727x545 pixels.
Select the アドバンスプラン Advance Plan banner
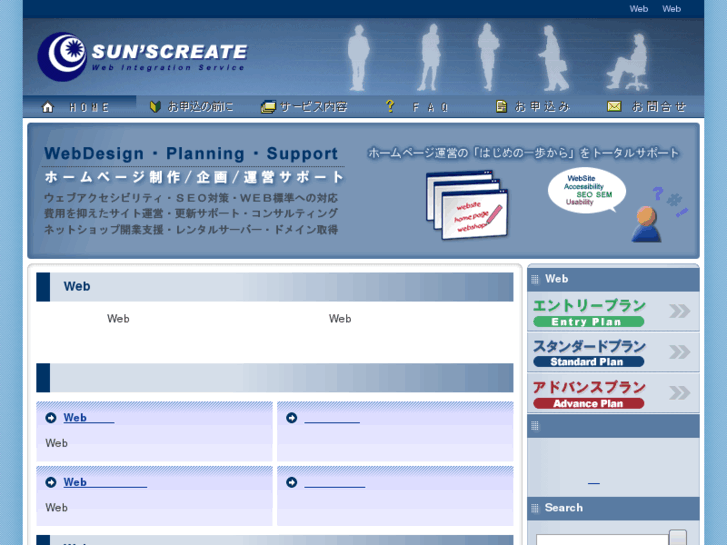(x=613, y=393)
